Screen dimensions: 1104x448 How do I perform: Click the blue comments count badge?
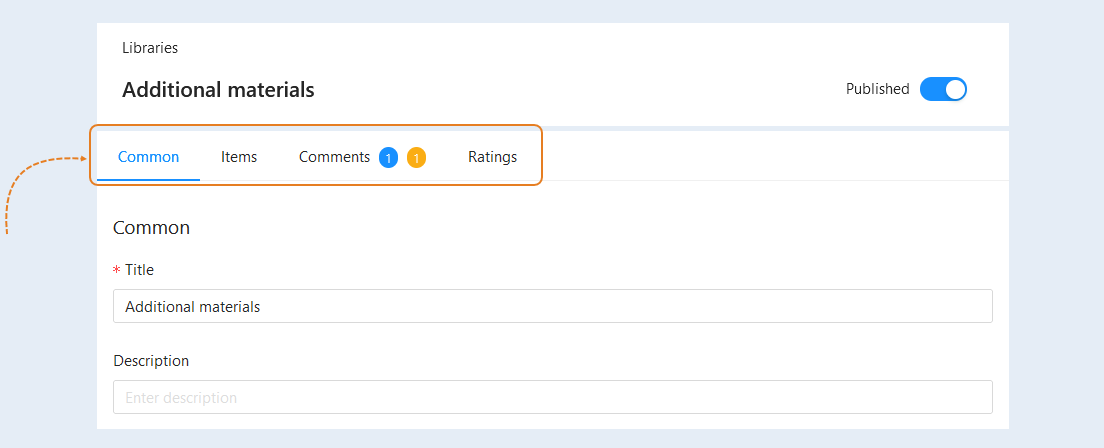(x=389, y=158)
